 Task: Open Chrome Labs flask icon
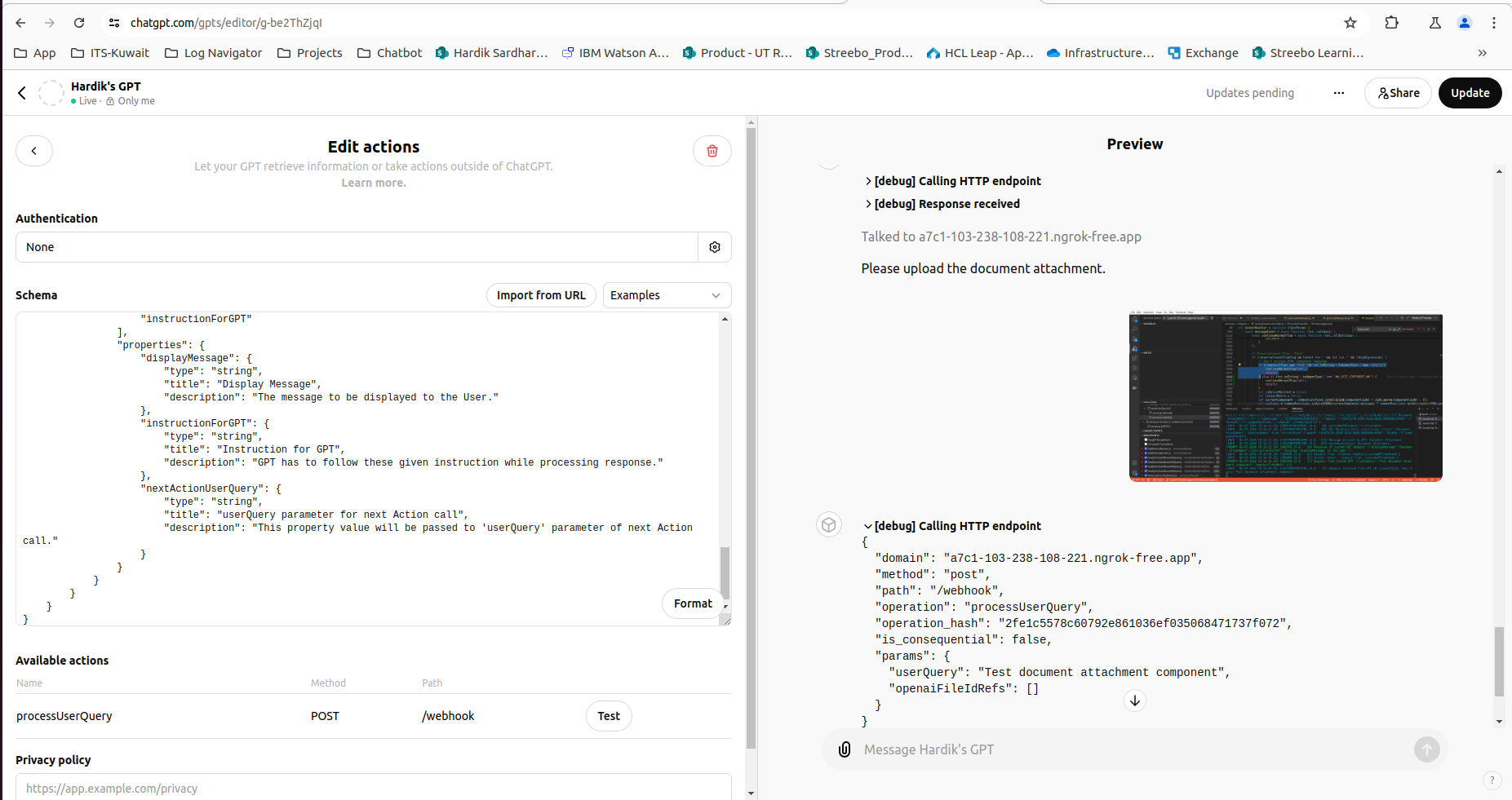1435,23
